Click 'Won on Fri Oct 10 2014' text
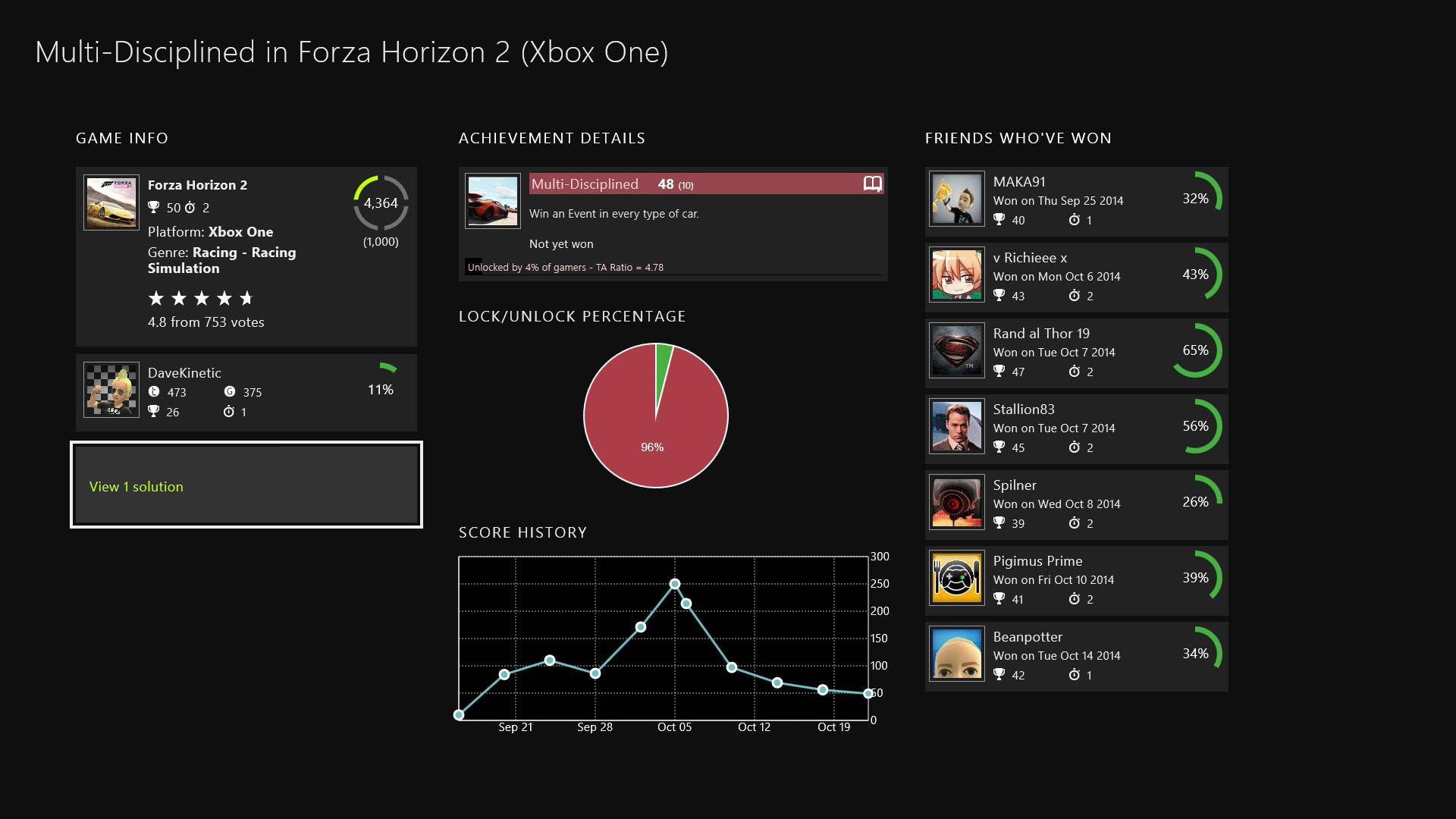This screenshot has width=1456, height=819. point(1053,580)
